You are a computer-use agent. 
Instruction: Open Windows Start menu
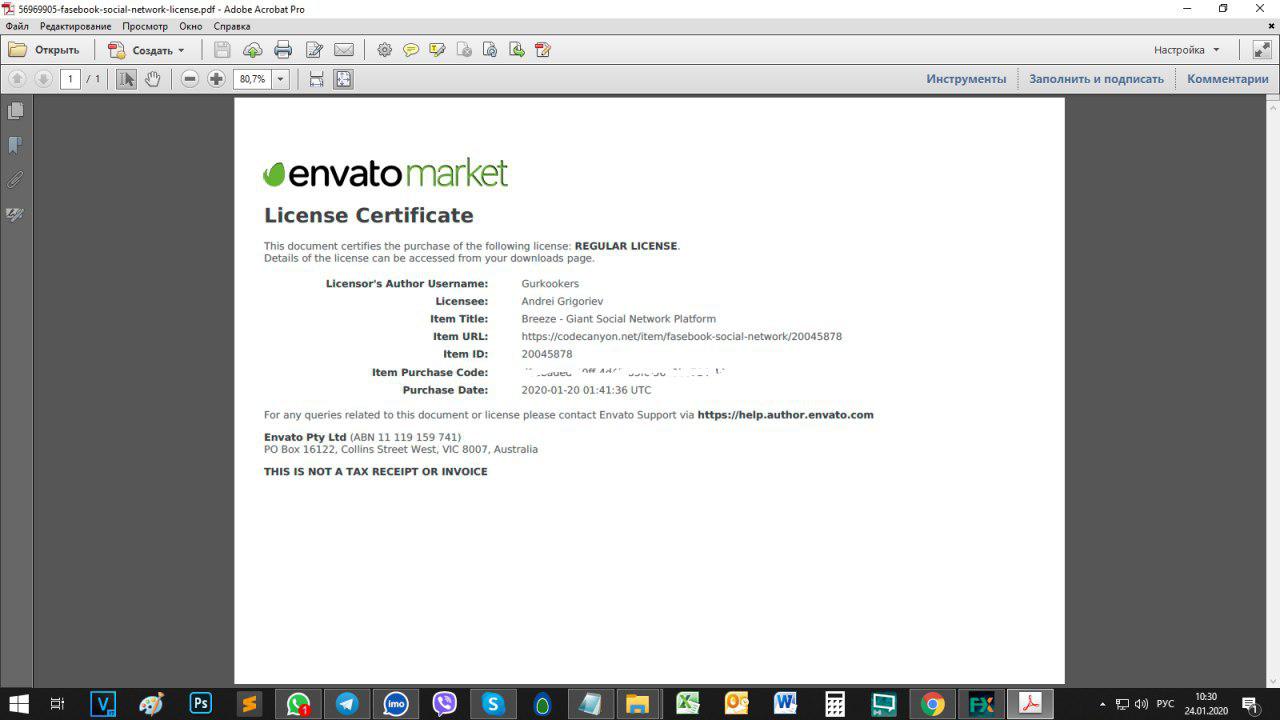pos(18,704)
